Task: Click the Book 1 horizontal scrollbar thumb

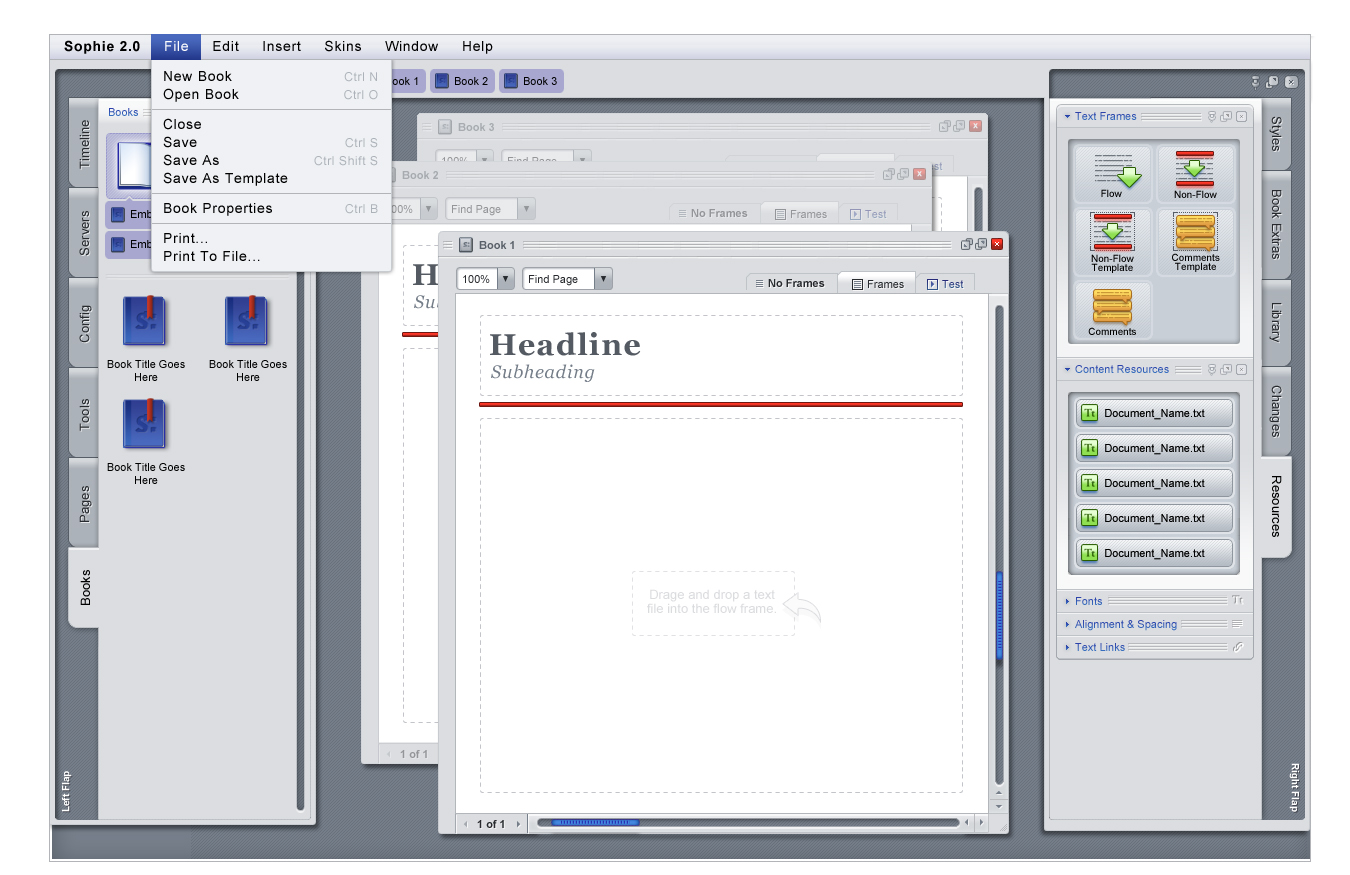Action: 595,823
